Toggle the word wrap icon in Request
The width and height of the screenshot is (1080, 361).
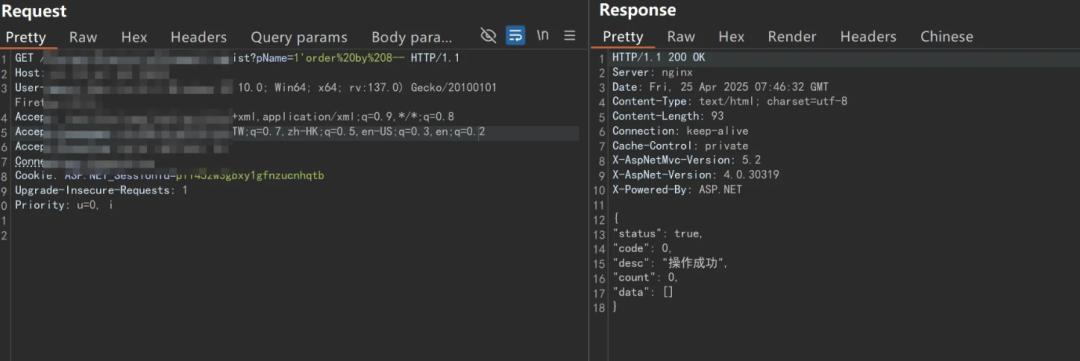(515, 36)
